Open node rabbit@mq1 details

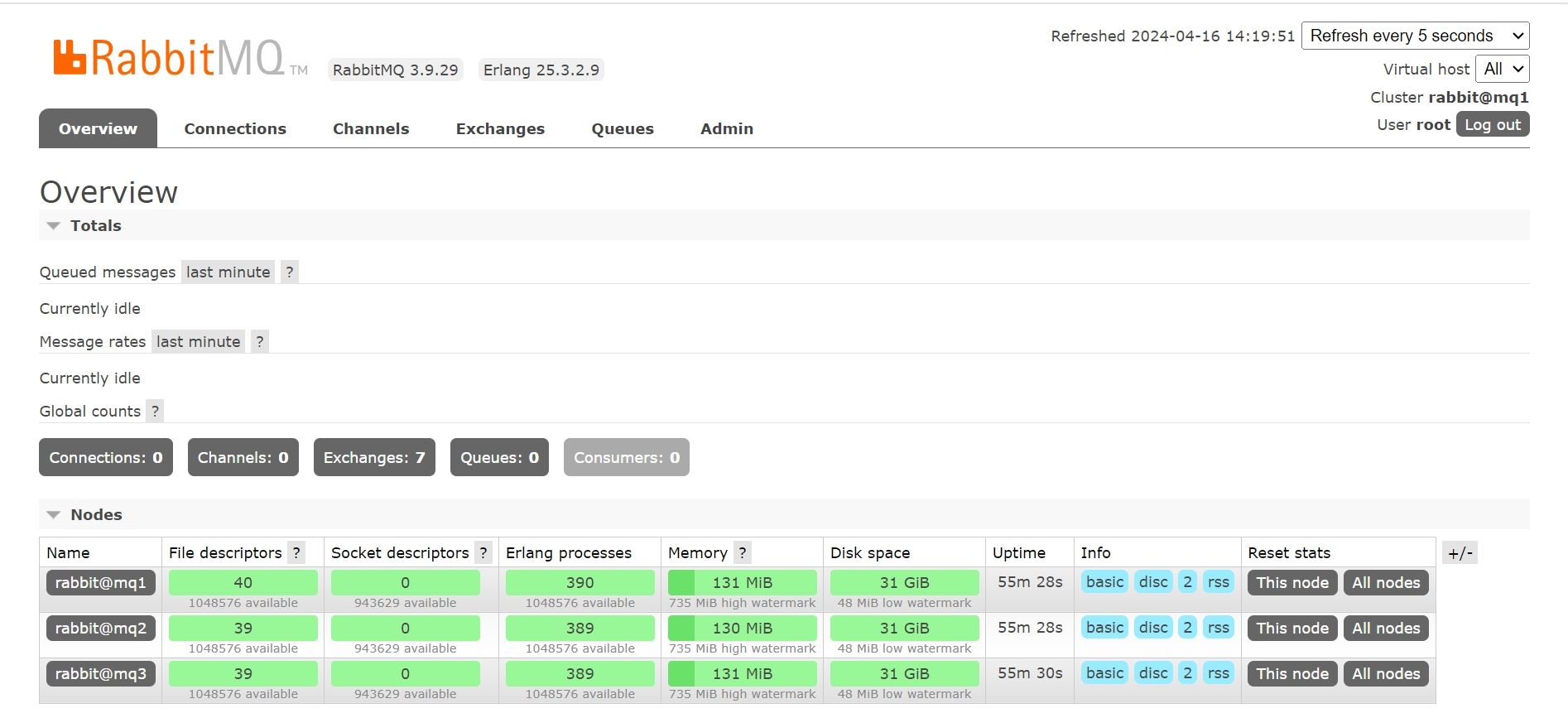101,582
